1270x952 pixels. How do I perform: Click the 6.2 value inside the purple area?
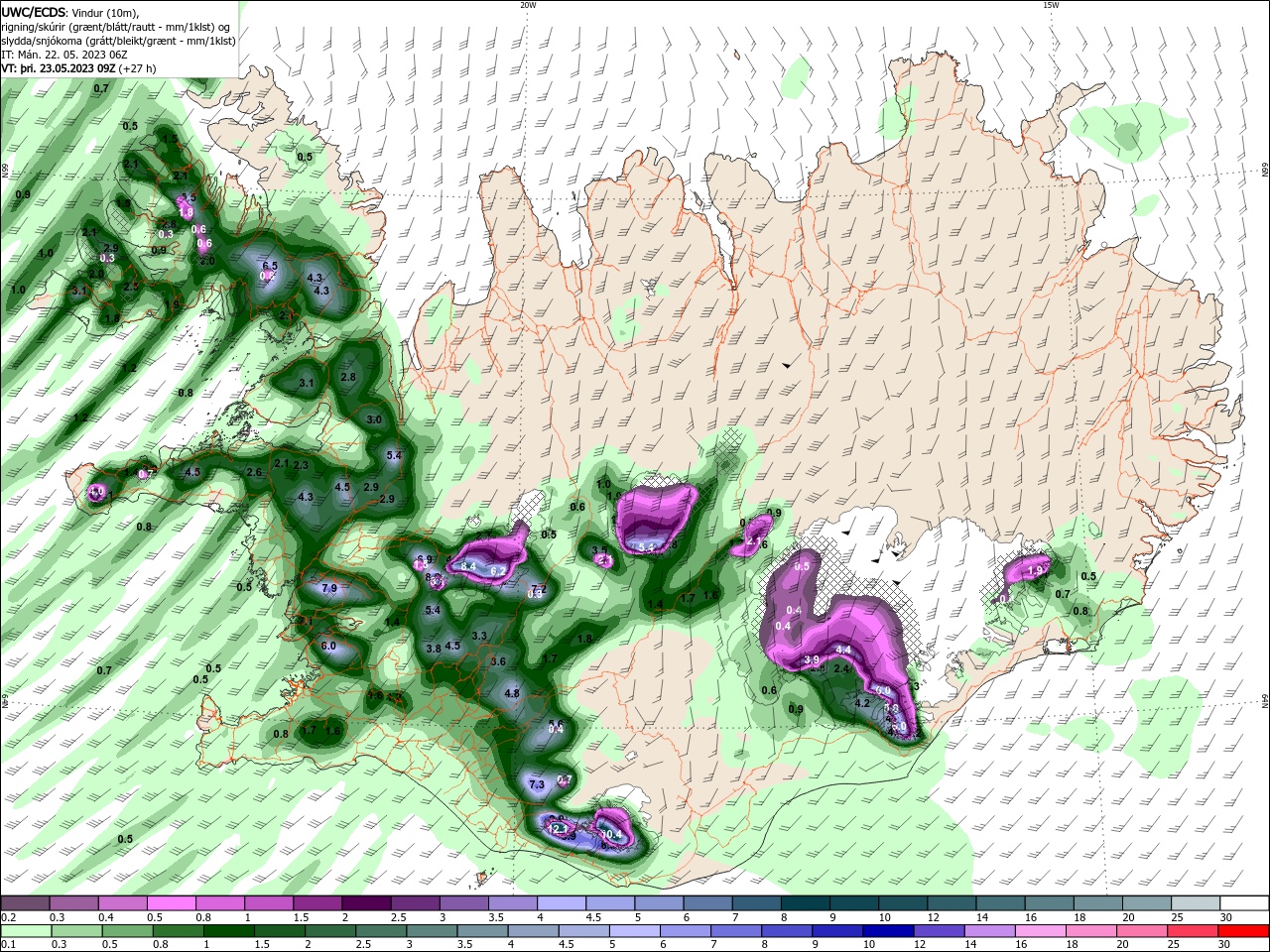498,571
